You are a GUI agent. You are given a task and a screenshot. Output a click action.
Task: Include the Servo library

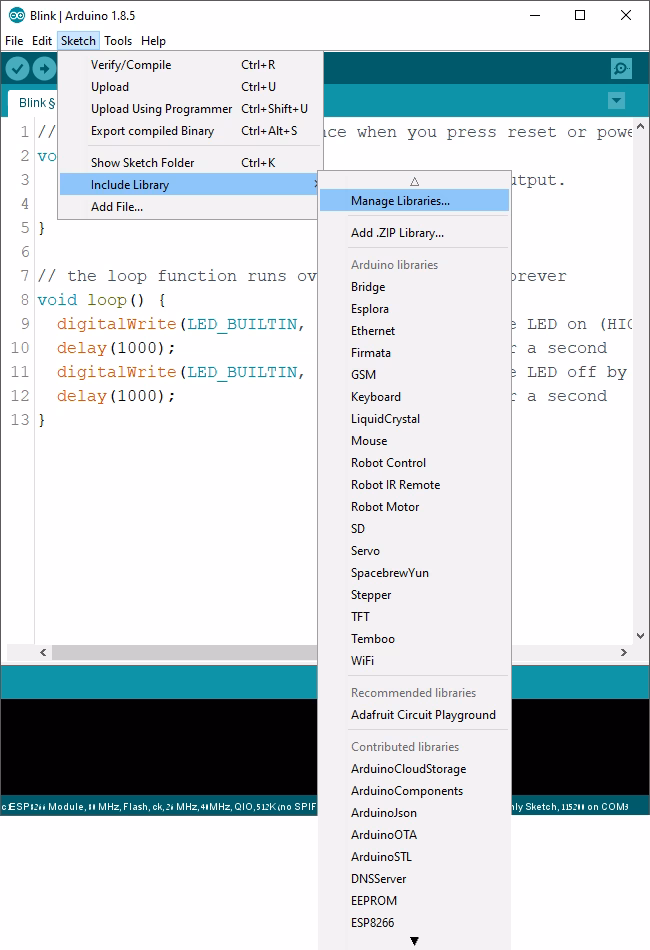pos(414,551)
